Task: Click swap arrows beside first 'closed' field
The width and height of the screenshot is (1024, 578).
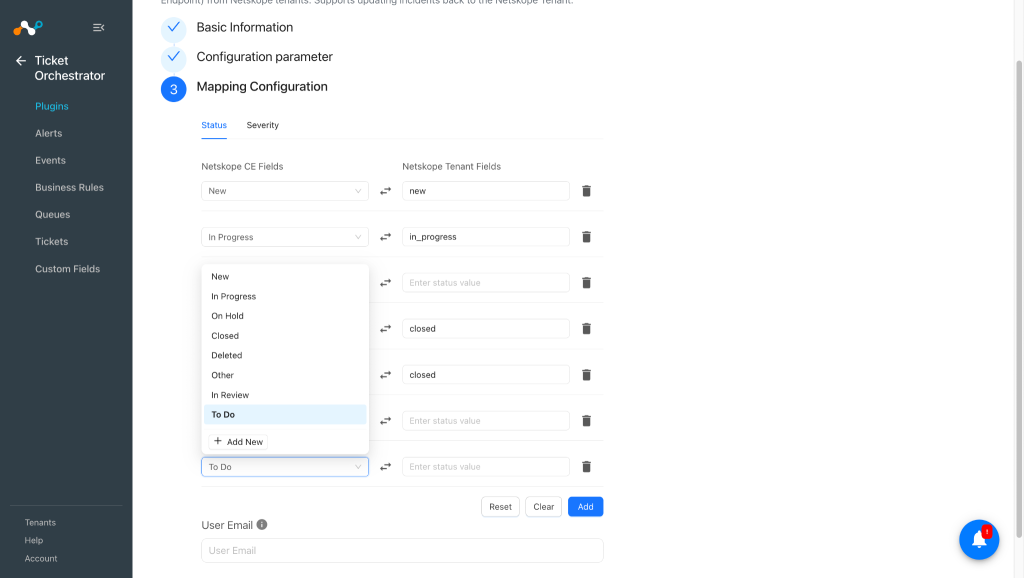Action: [x=385, y=329]
